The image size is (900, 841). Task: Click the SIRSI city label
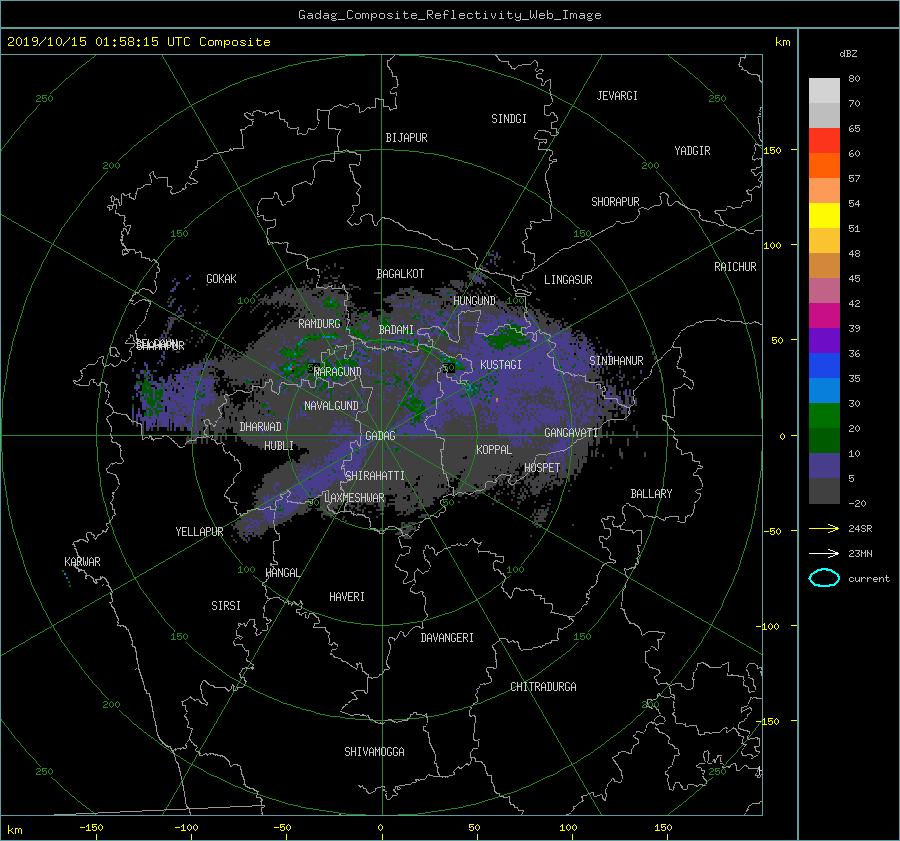(226, 606)
